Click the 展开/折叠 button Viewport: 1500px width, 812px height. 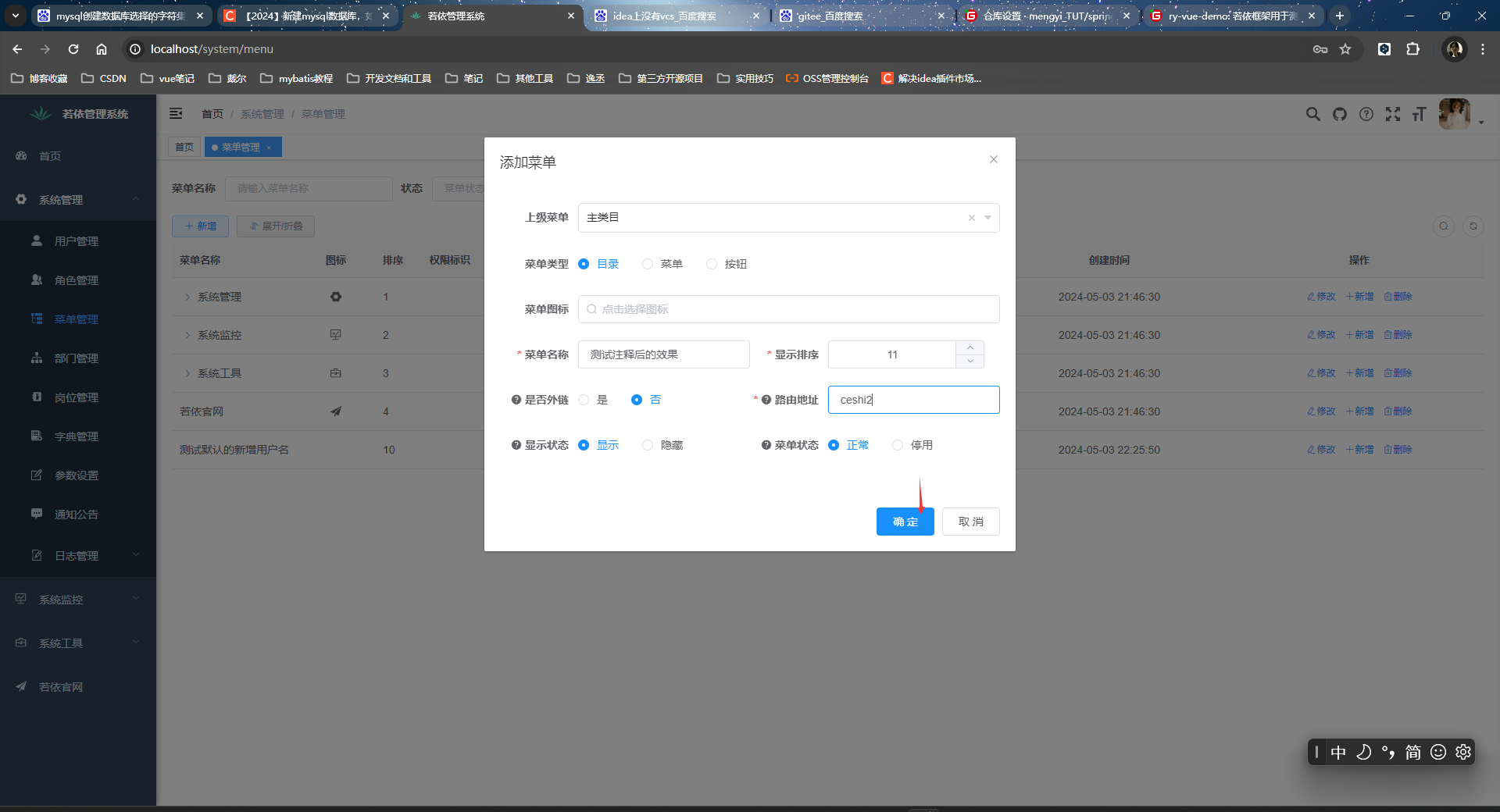pyautogui.click(x=276, y=226)
